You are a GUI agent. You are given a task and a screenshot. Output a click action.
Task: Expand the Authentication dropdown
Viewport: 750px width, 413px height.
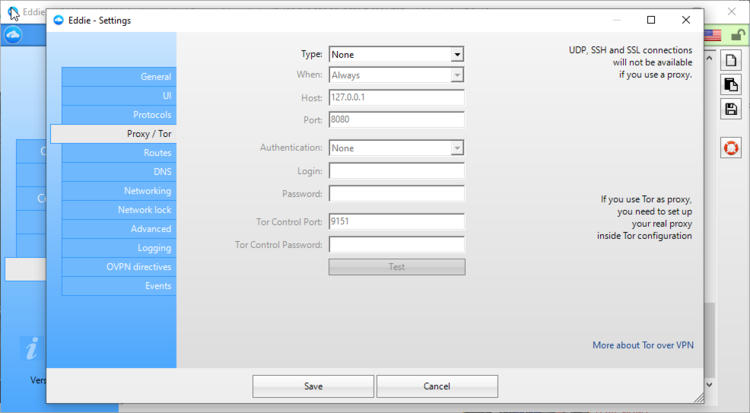click(x=457, y=148)
